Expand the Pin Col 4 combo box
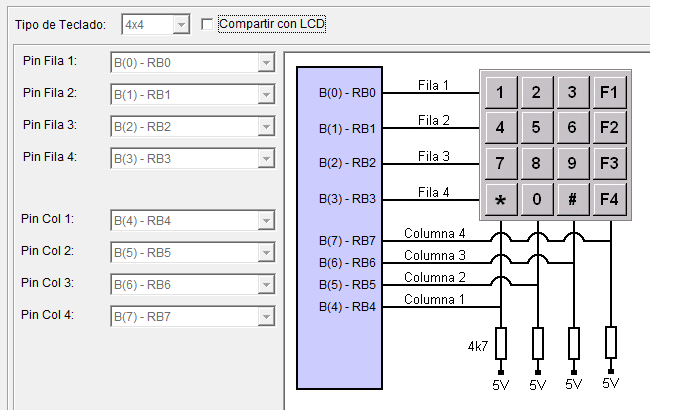674x410 pixels. tap(193, 317)
